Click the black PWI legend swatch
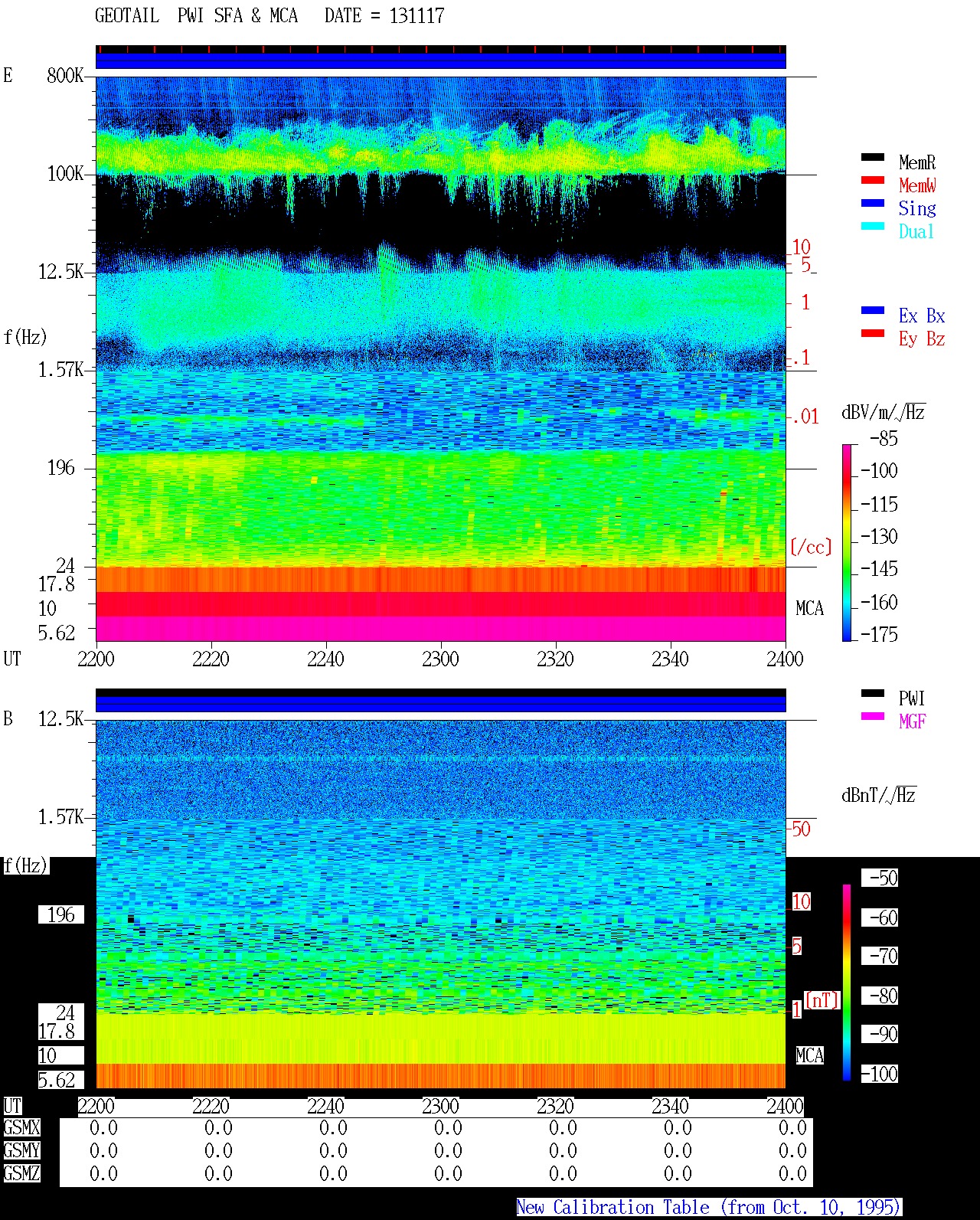Screen dimensions: 980x1220 coord(873,694)
